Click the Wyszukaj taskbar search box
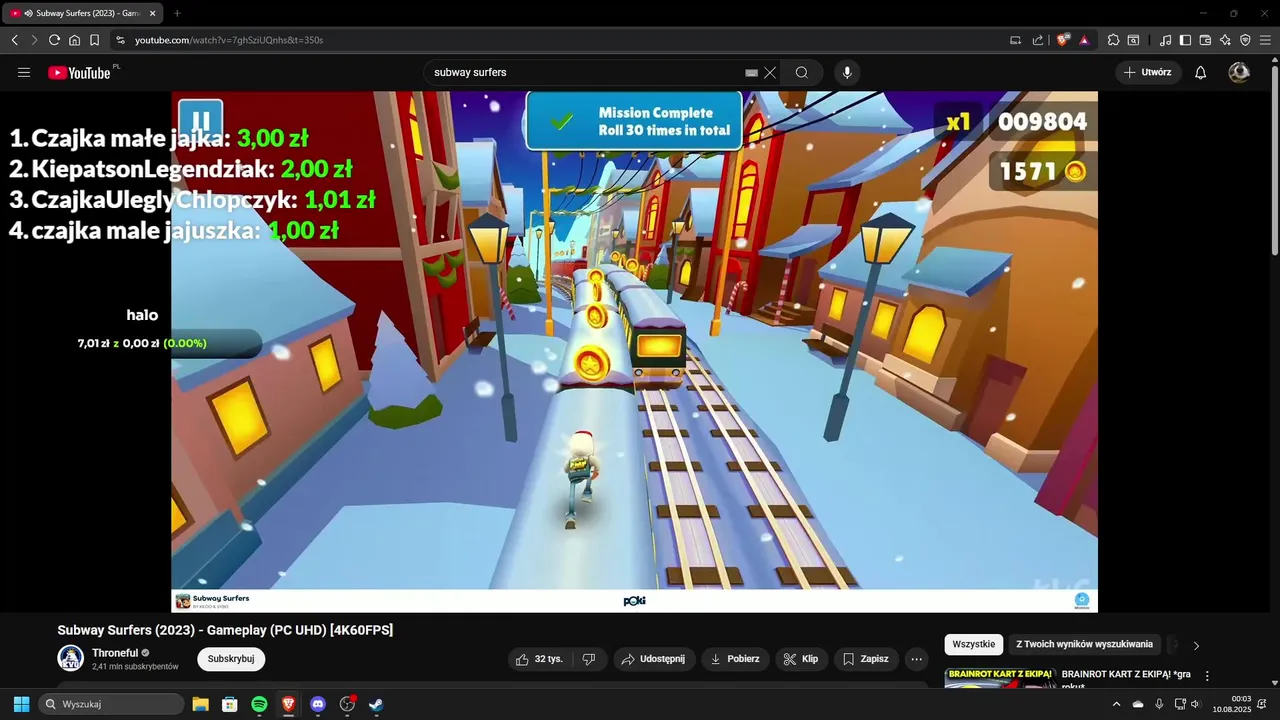This screenshot has width=1280, height=720. click(x=111, y=704)
